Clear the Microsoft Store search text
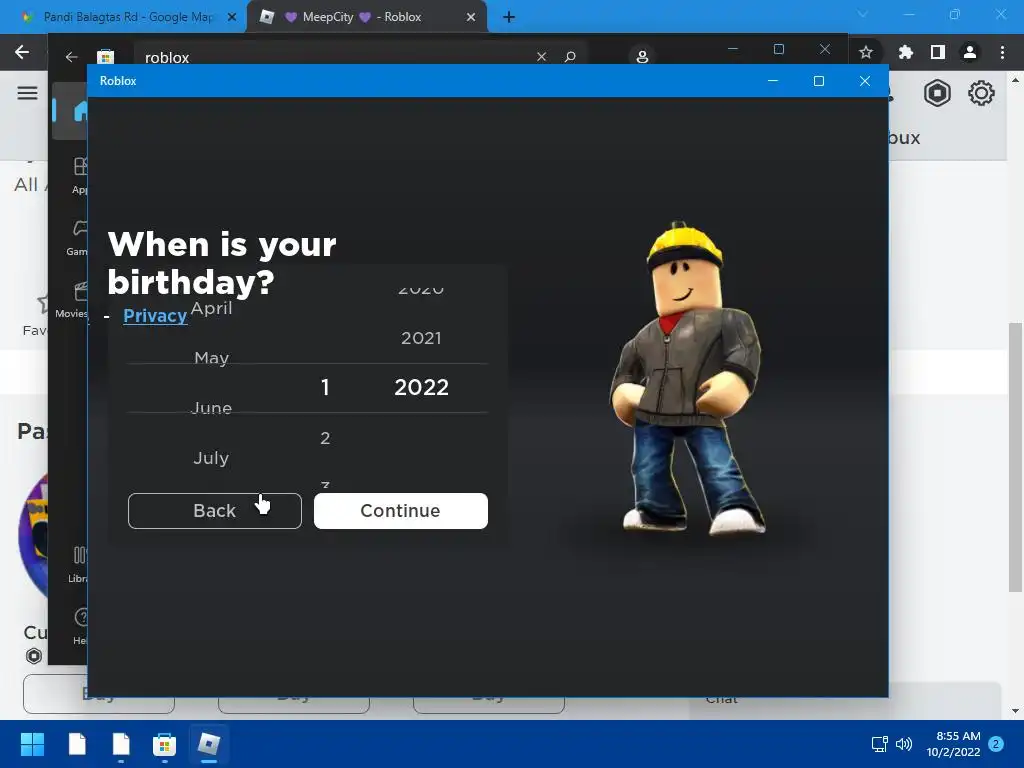 coord(541,57)
